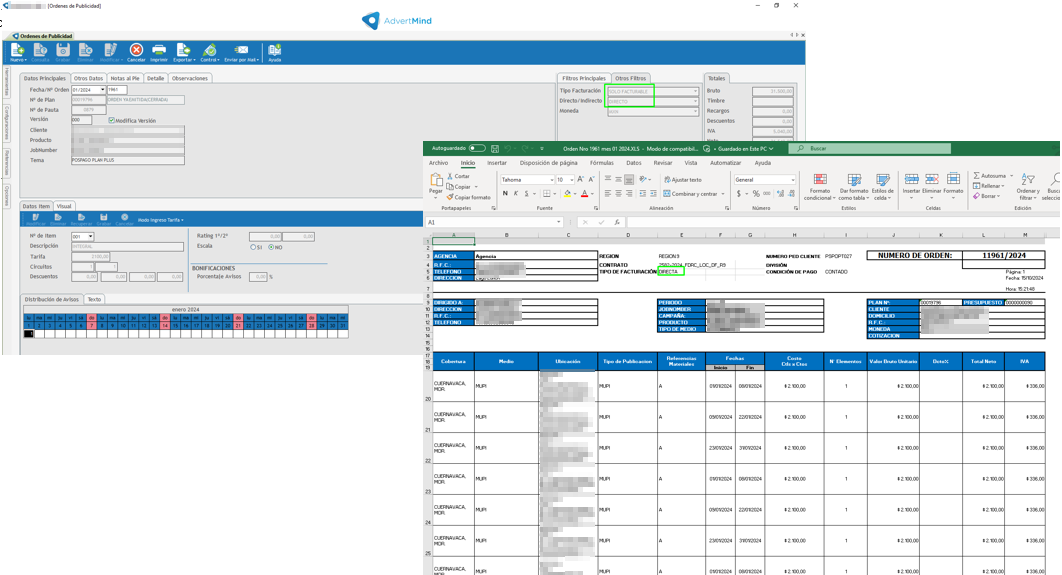Viewport: 1062px width, 575px height.
Task: Open the Exportar toolbar icon
Action: pos(183,51)
